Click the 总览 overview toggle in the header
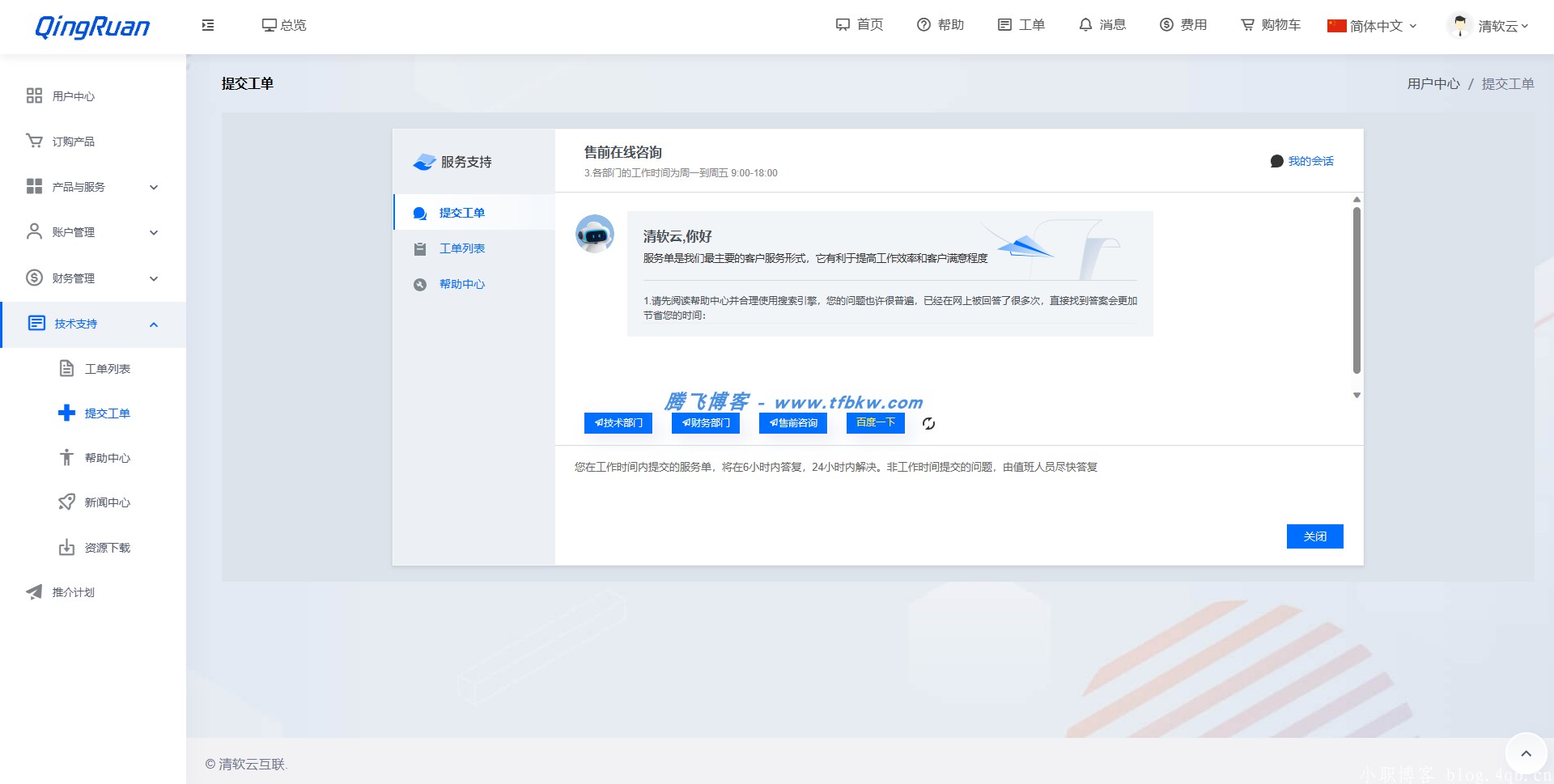1554x784 pixels. point(284,25)
